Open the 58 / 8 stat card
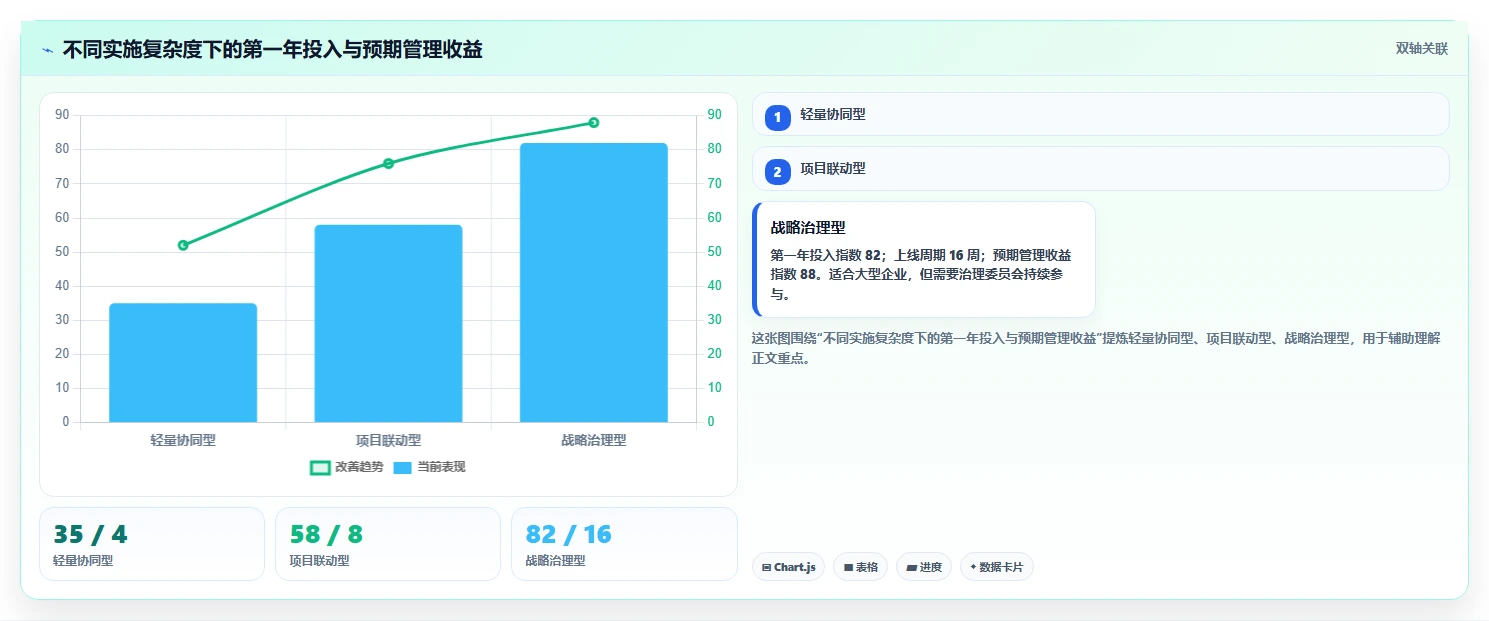This screenshot has width=1489, height=621. 388,544
